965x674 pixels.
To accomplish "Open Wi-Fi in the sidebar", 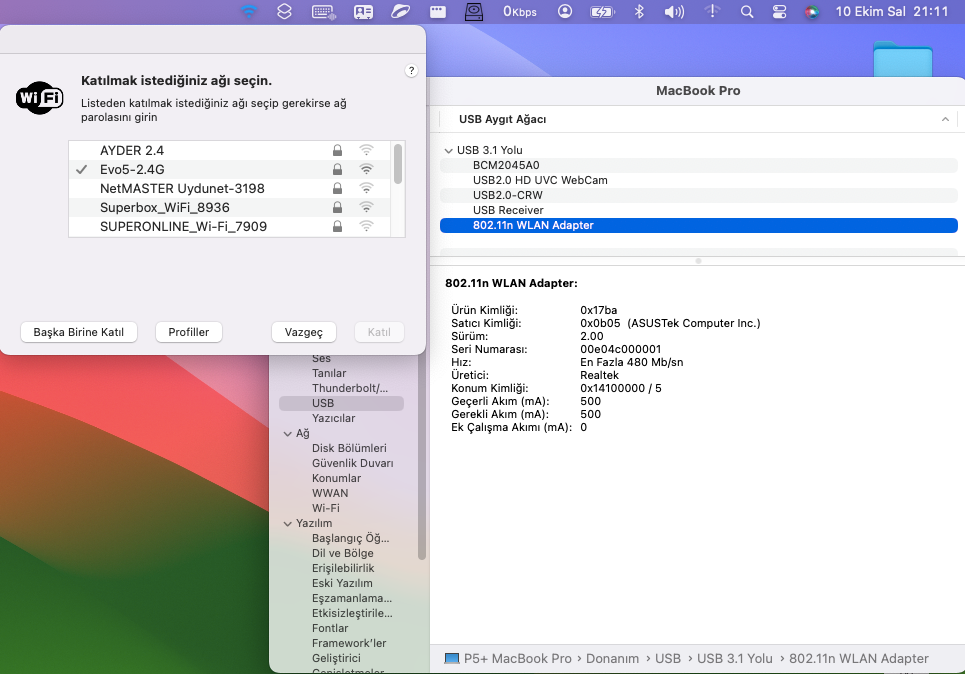I will point(326,508).
